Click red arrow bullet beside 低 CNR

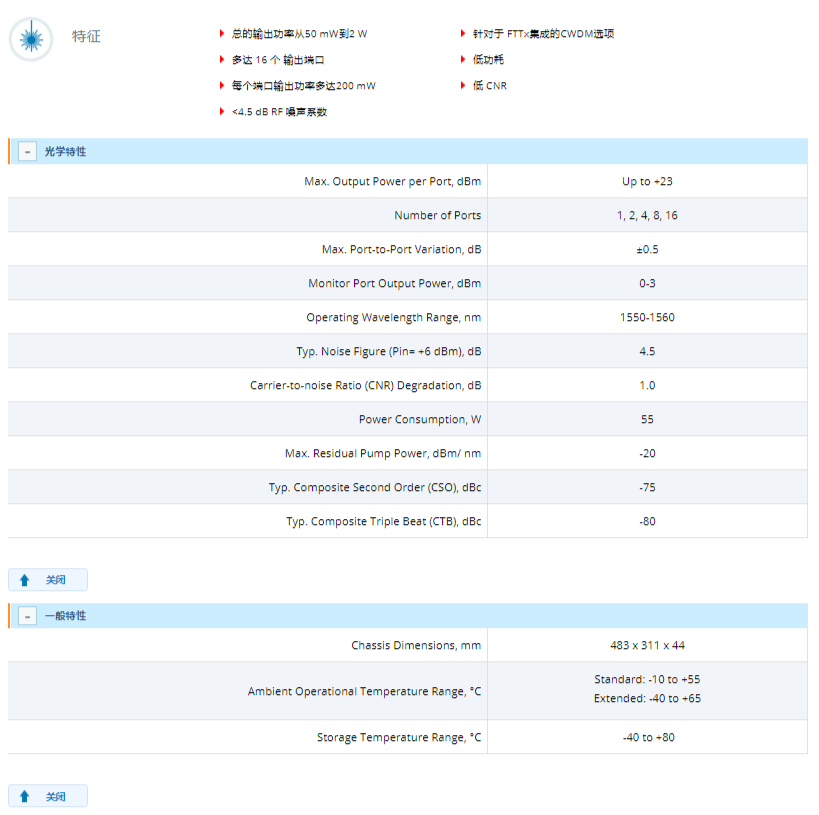pos(463,86)
